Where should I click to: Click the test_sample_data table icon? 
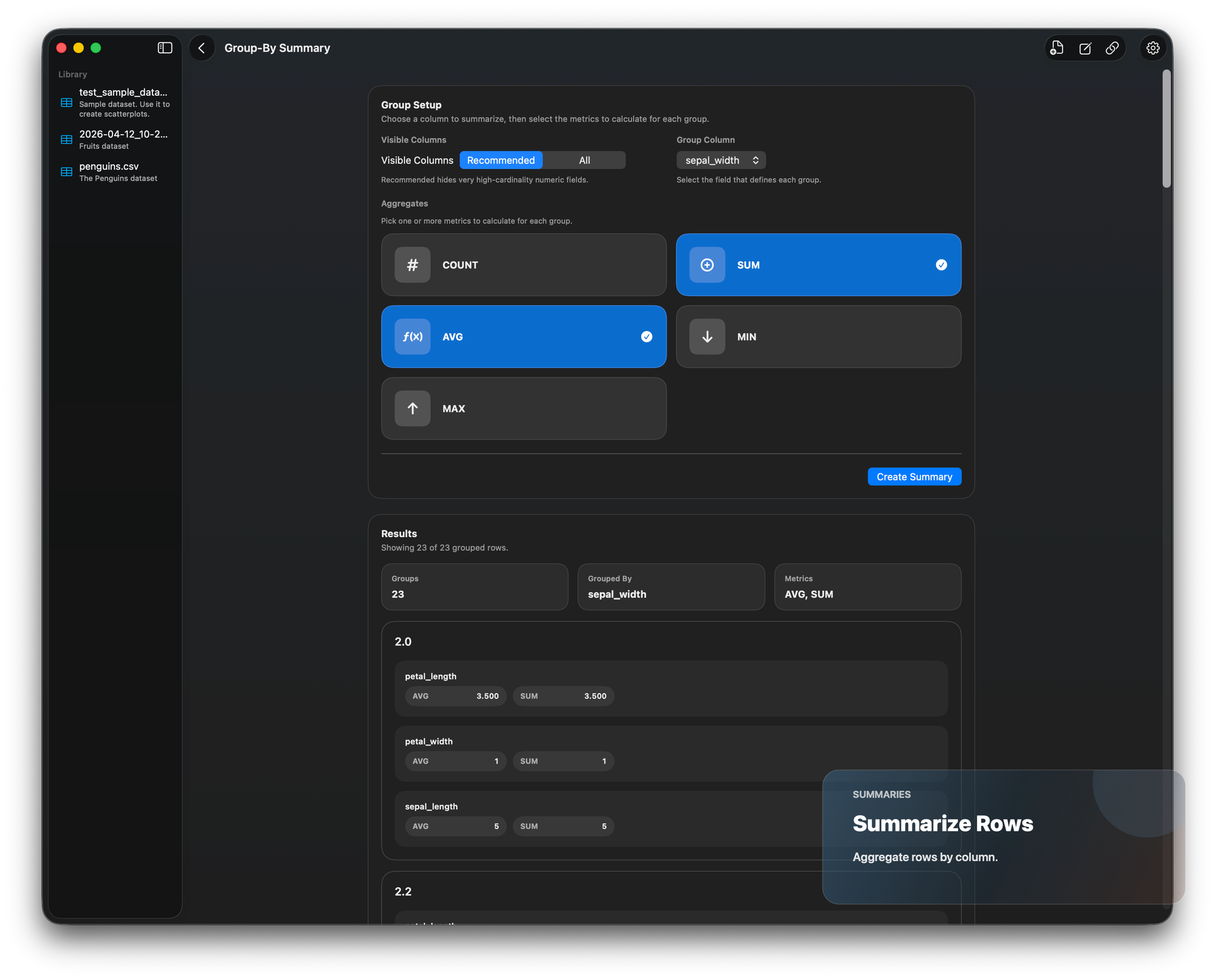(x=67, y=103)
